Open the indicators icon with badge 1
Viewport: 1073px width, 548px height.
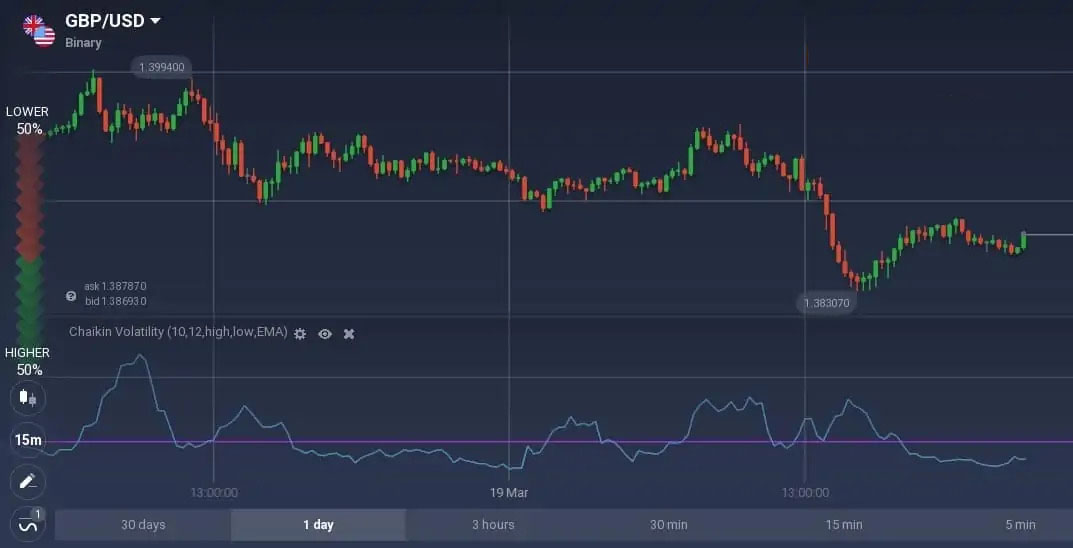click(x=28, y=522)
